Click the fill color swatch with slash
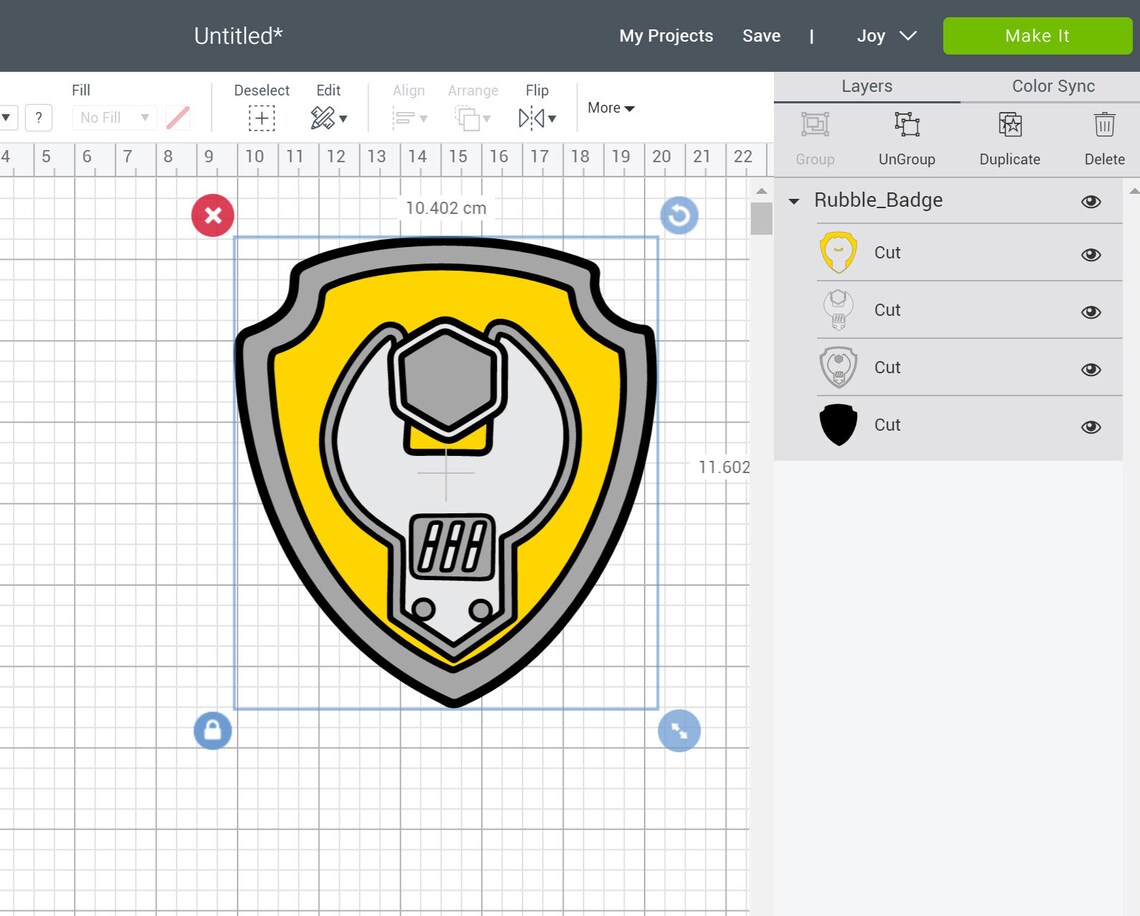Screen dimensions: 1140x916 coord(178,117)
